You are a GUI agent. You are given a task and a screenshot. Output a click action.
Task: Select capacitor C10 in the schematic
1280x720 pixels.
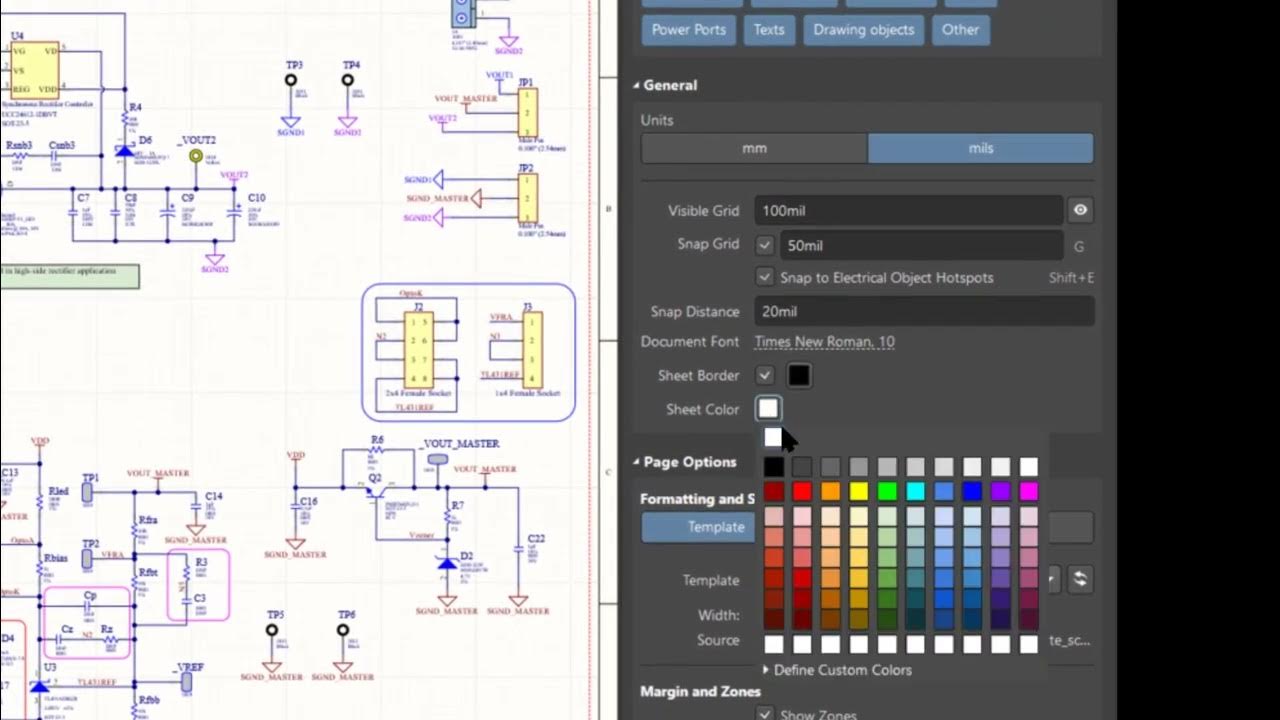pos(234,212)
